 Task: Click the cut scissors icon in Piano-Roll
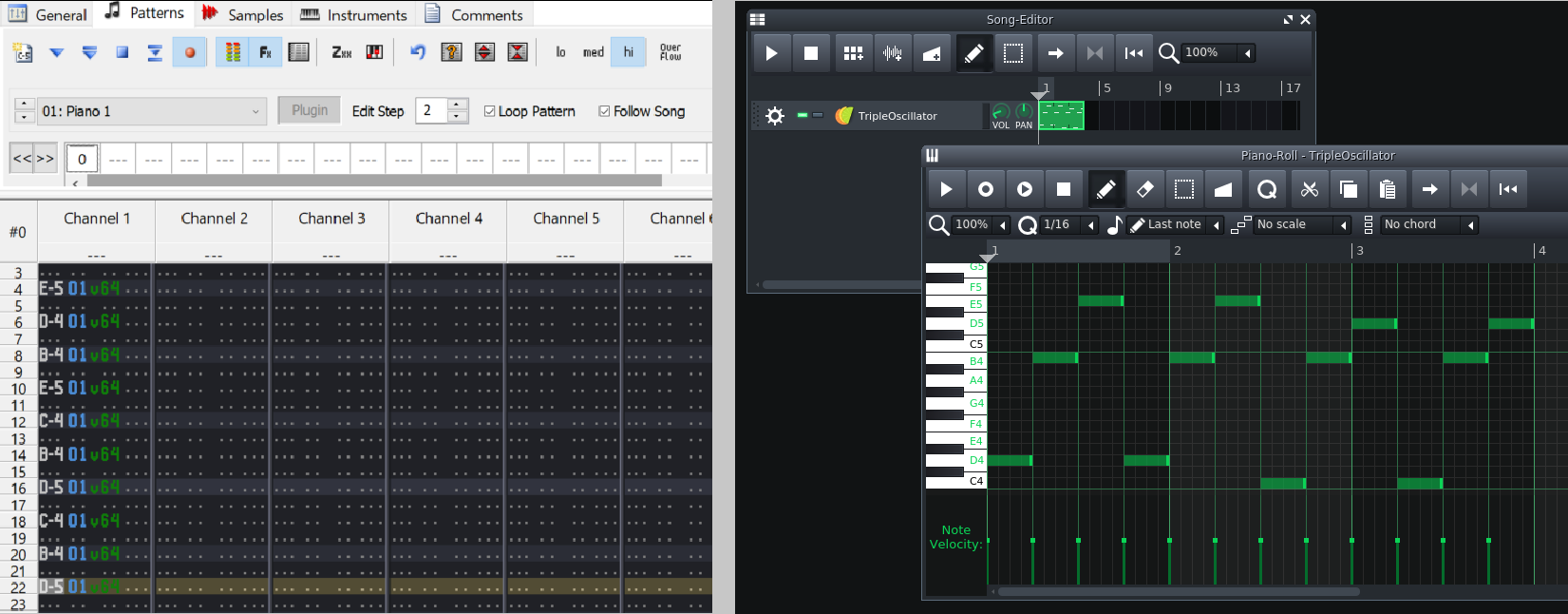click(x=1310, y=189)
